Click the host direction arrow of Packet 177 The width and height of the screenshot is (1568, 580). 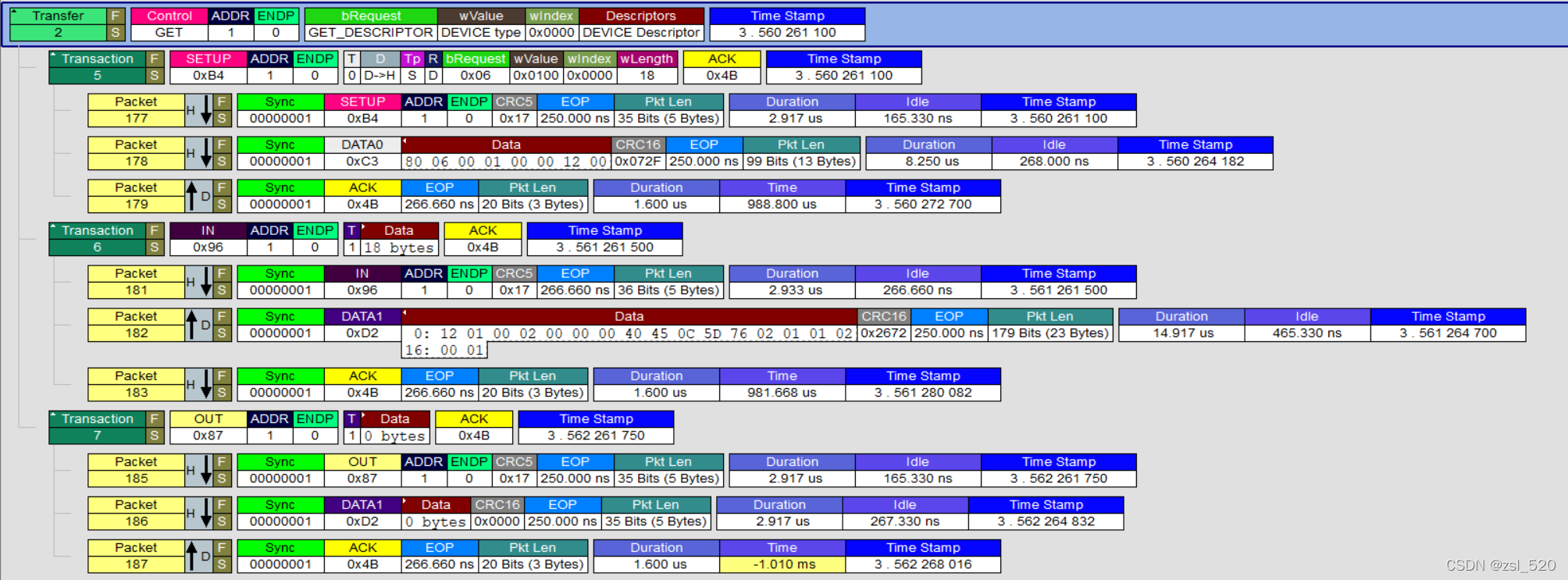(x=205, y=110)
